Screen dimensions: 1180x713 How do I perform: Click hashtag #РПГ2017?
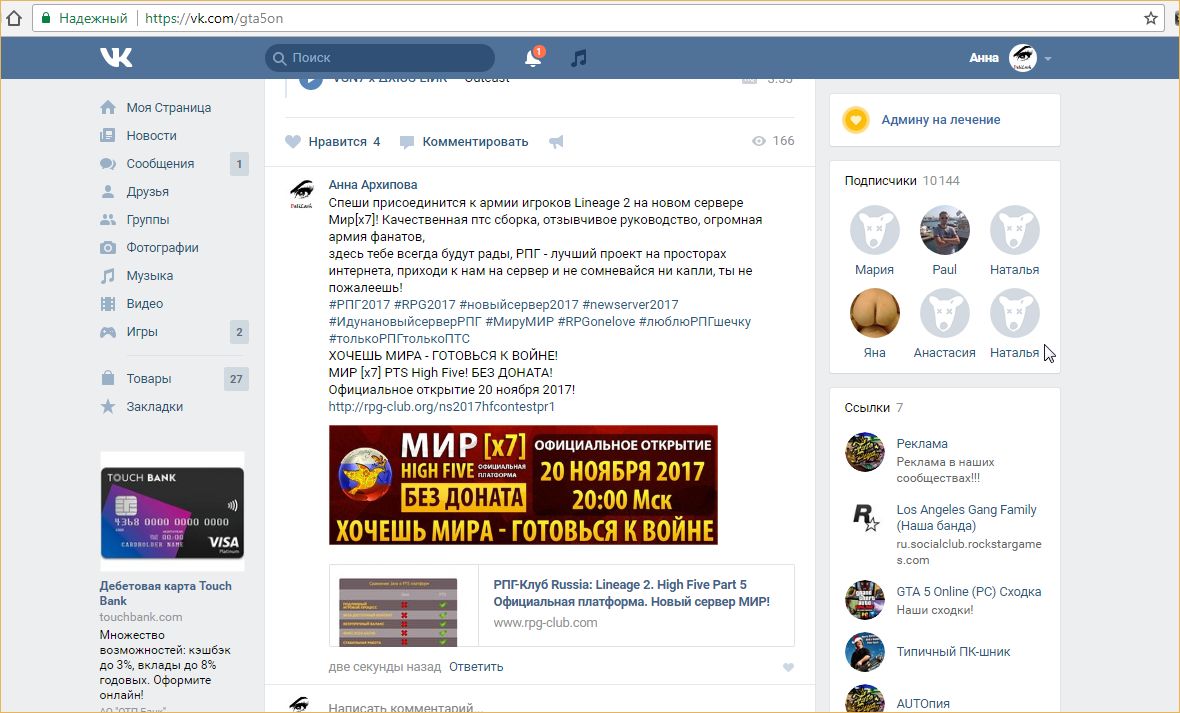click(359, 305)
